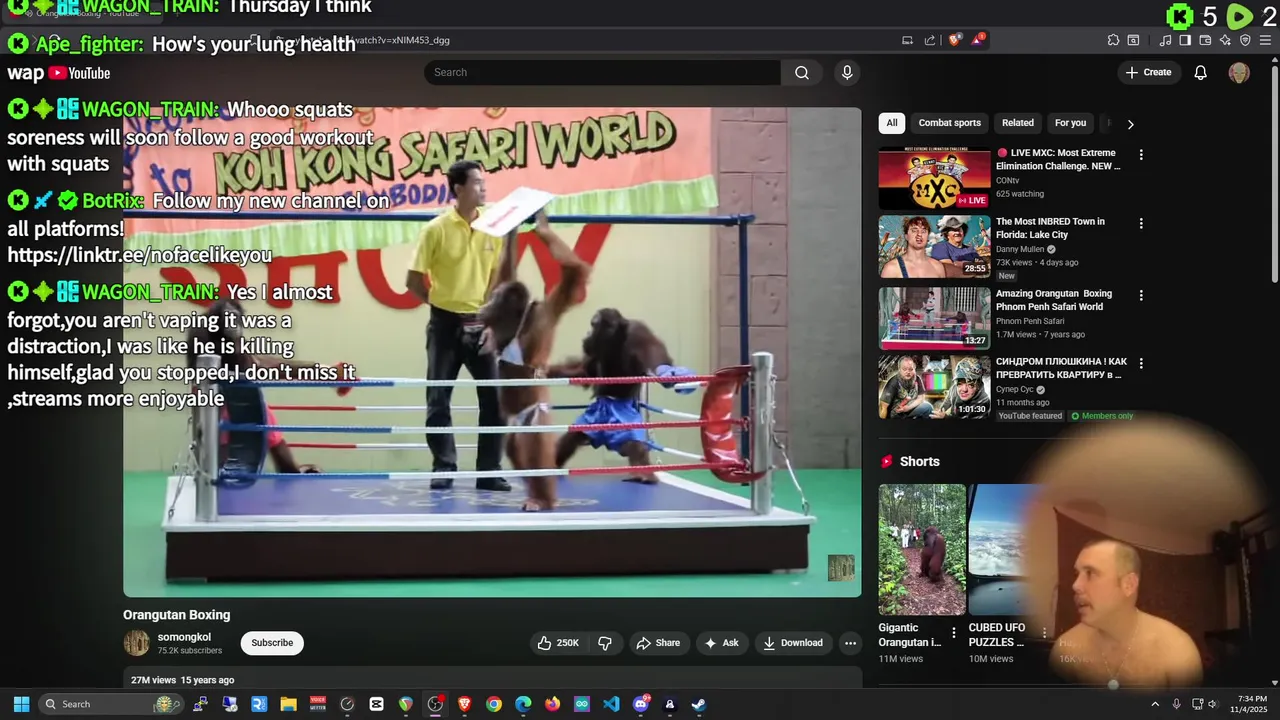Click the share page icon in address bar
The width and height of the screenshot is (1280, 720).
(x=930, y=40)
